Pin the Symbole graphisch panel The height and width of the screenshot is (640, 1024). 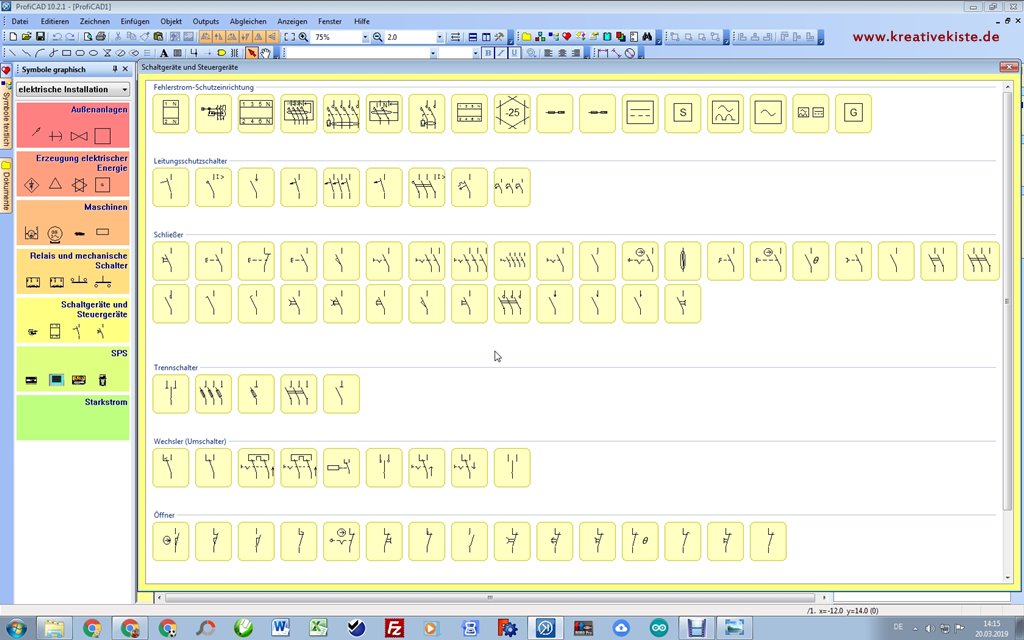114,69
